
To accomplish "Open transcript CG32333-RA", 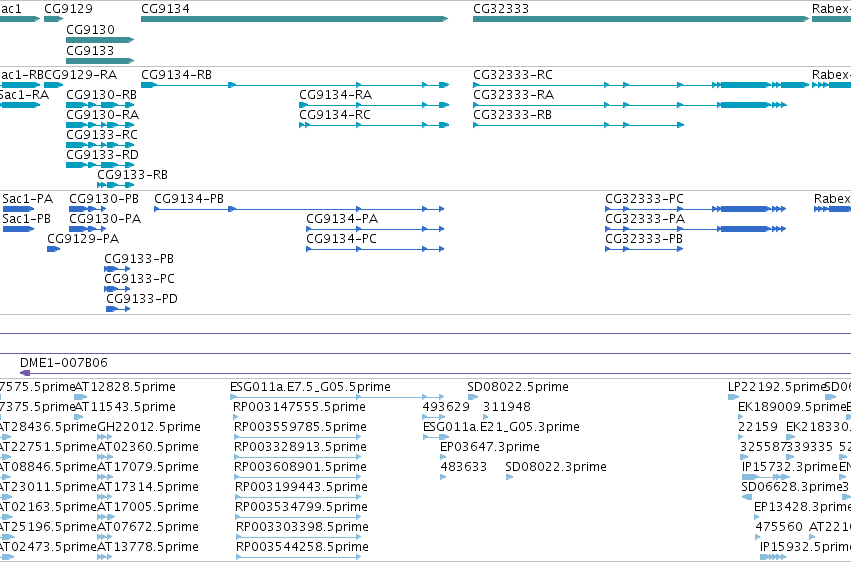I will (x=513, y=95).
